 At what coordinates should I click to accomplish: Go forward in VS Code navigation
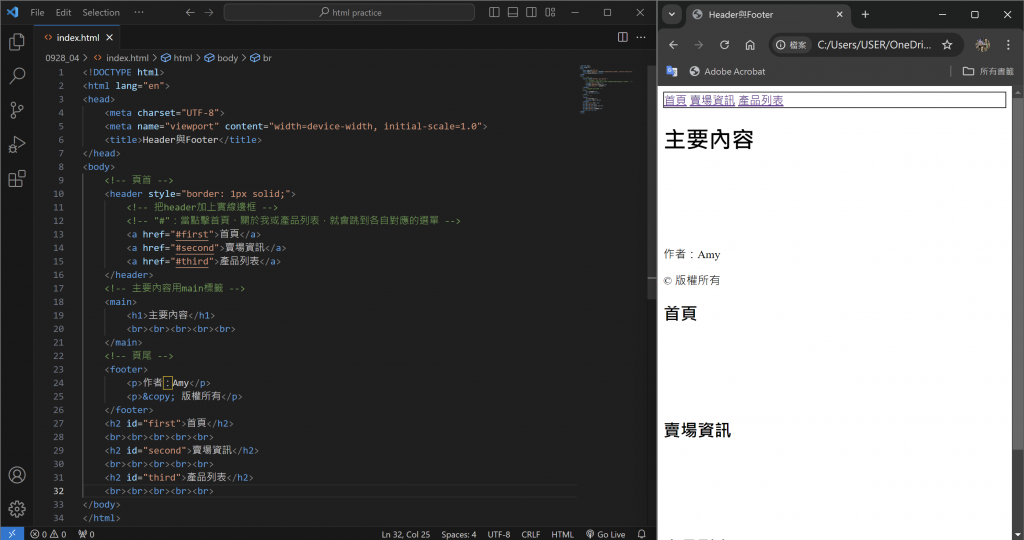click(x=209, y=12)
